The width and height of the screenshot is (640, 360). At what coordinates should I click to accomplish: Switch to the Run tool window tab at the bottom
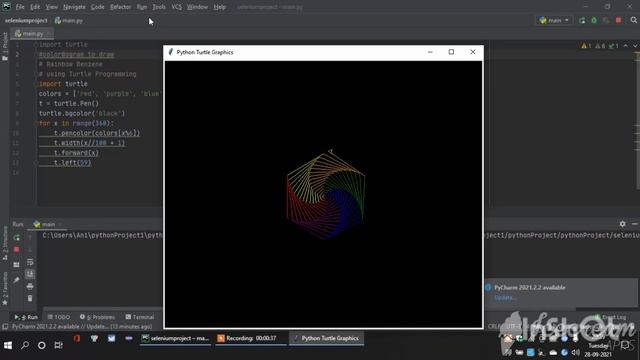(x=26, y=317)
